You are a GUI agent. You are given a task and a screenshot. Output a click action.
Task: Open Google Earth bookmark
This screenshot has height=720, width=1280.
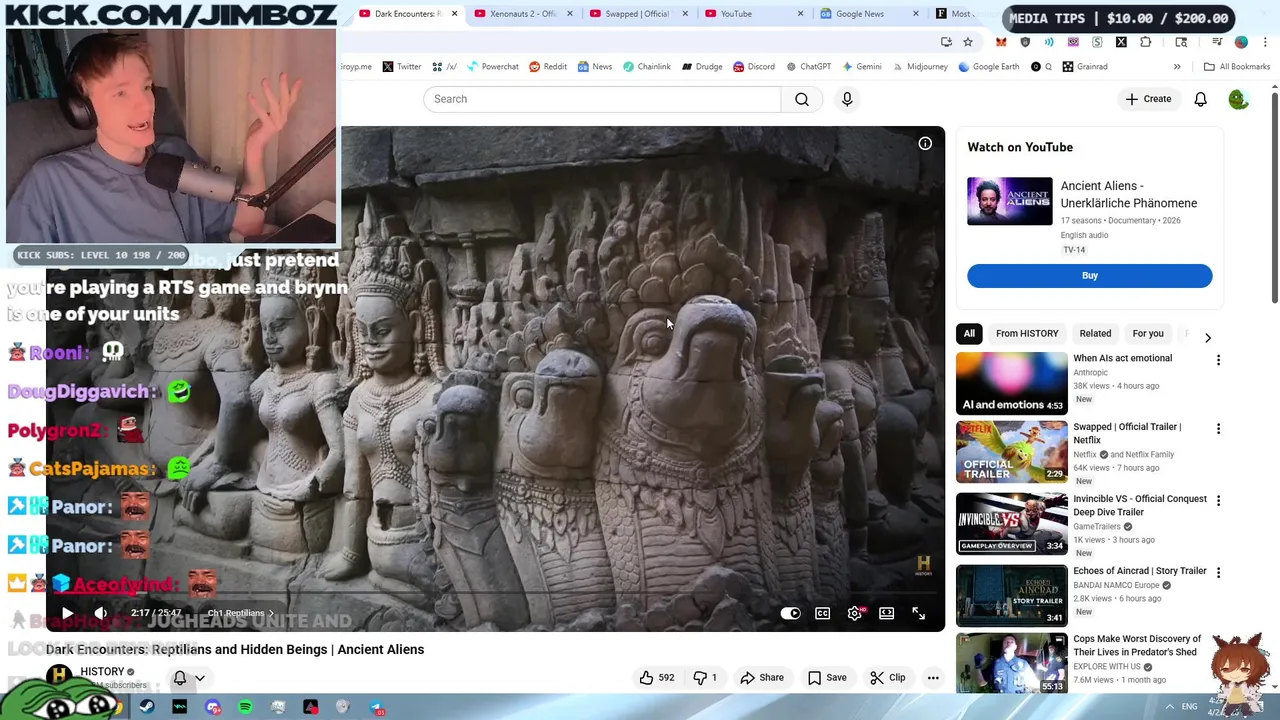(988, 67)
